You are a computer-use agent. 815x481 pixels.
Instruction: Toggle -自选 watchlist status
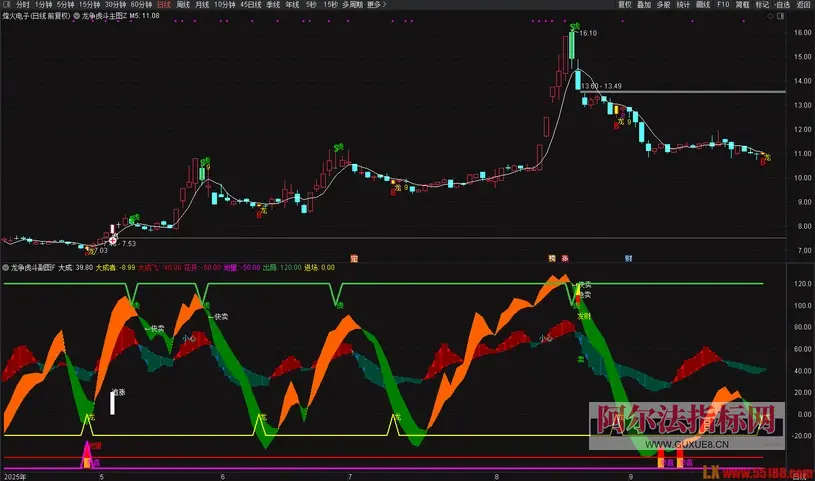click(783, 5)
